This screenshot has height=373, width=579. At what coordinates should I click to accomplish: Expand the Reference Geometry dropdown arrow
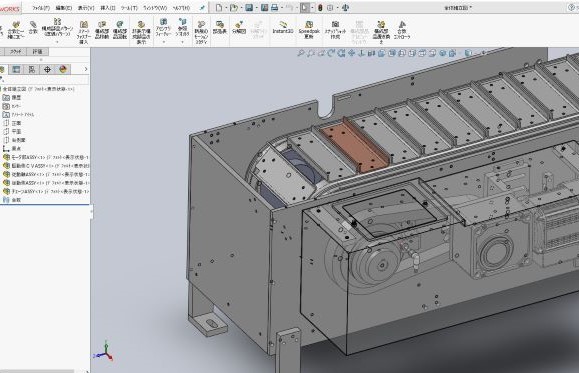(182, 41)
